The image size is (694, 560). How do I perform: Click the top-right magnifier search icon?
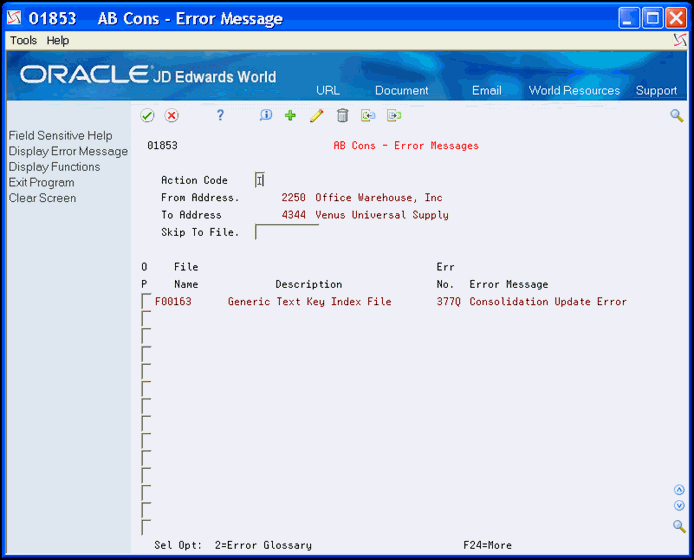(x=677, y=116)
